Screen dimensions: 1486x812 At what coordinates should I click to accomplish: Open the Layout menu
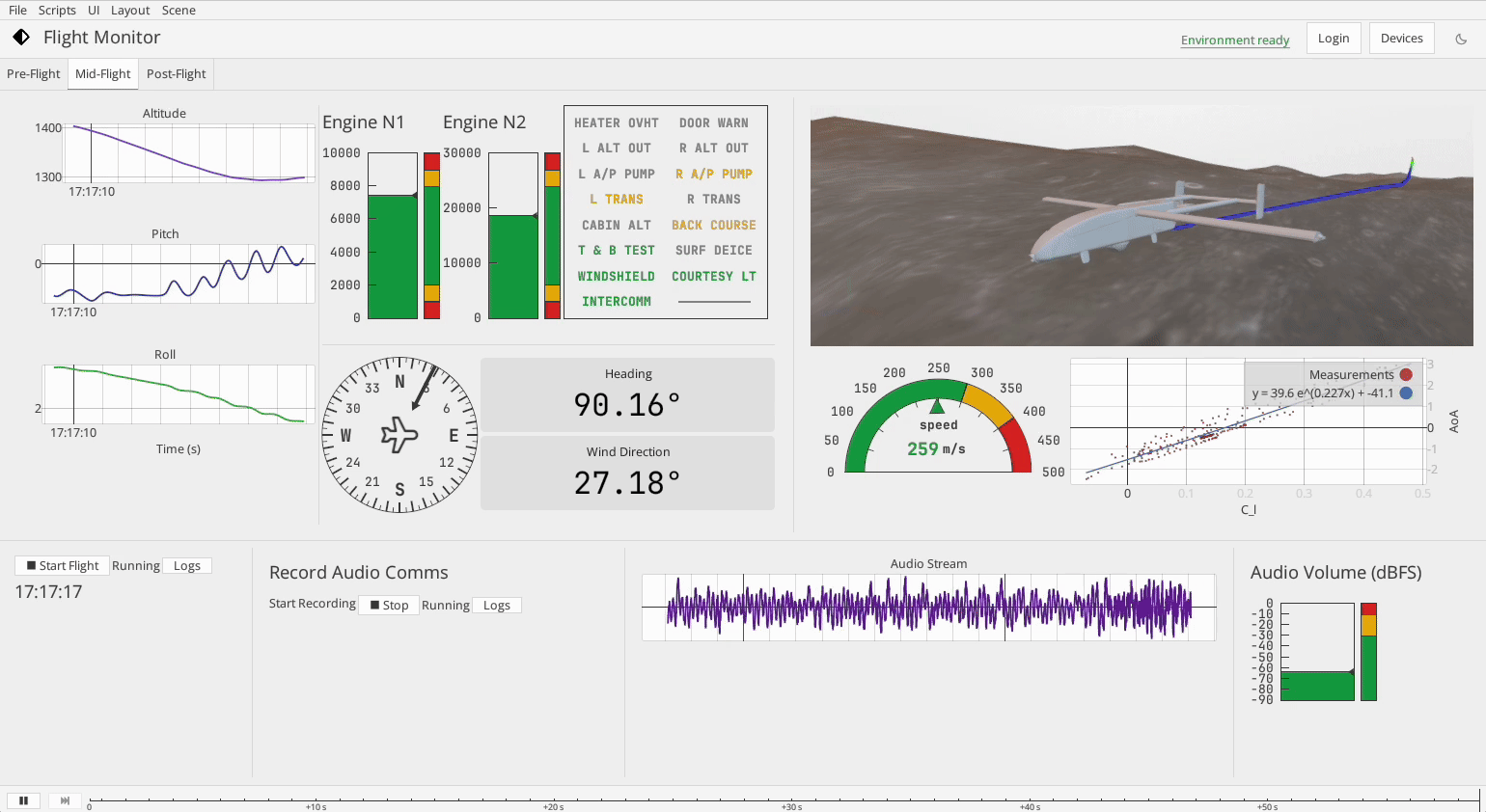pos(129,10)
